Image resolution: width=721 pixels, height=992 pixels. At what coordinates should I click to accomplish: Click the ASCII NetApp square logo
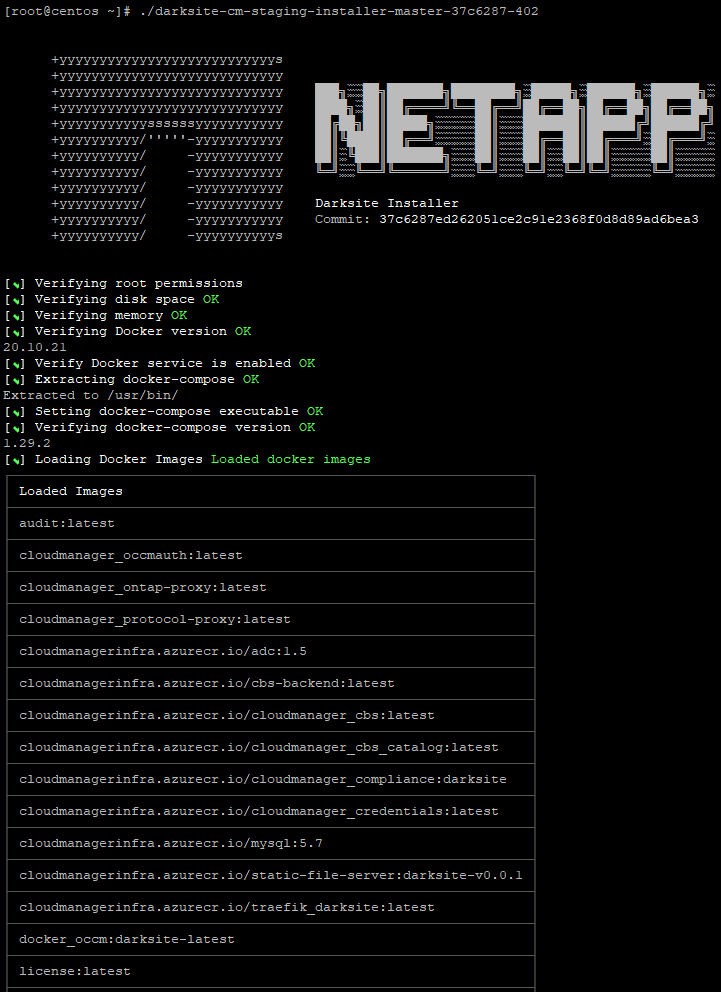(x=167, y=148)
